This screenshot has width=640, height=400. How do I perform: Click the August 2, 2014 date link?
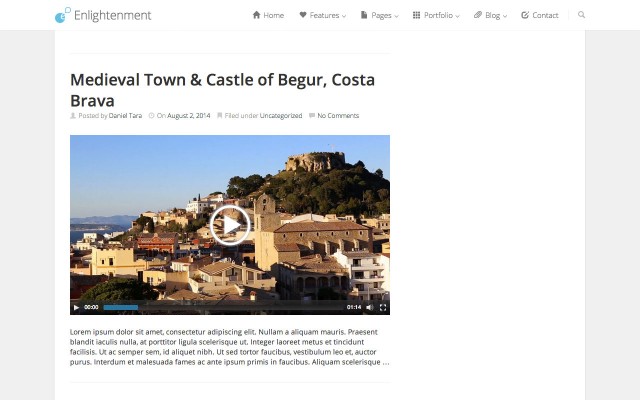[188, 116]
